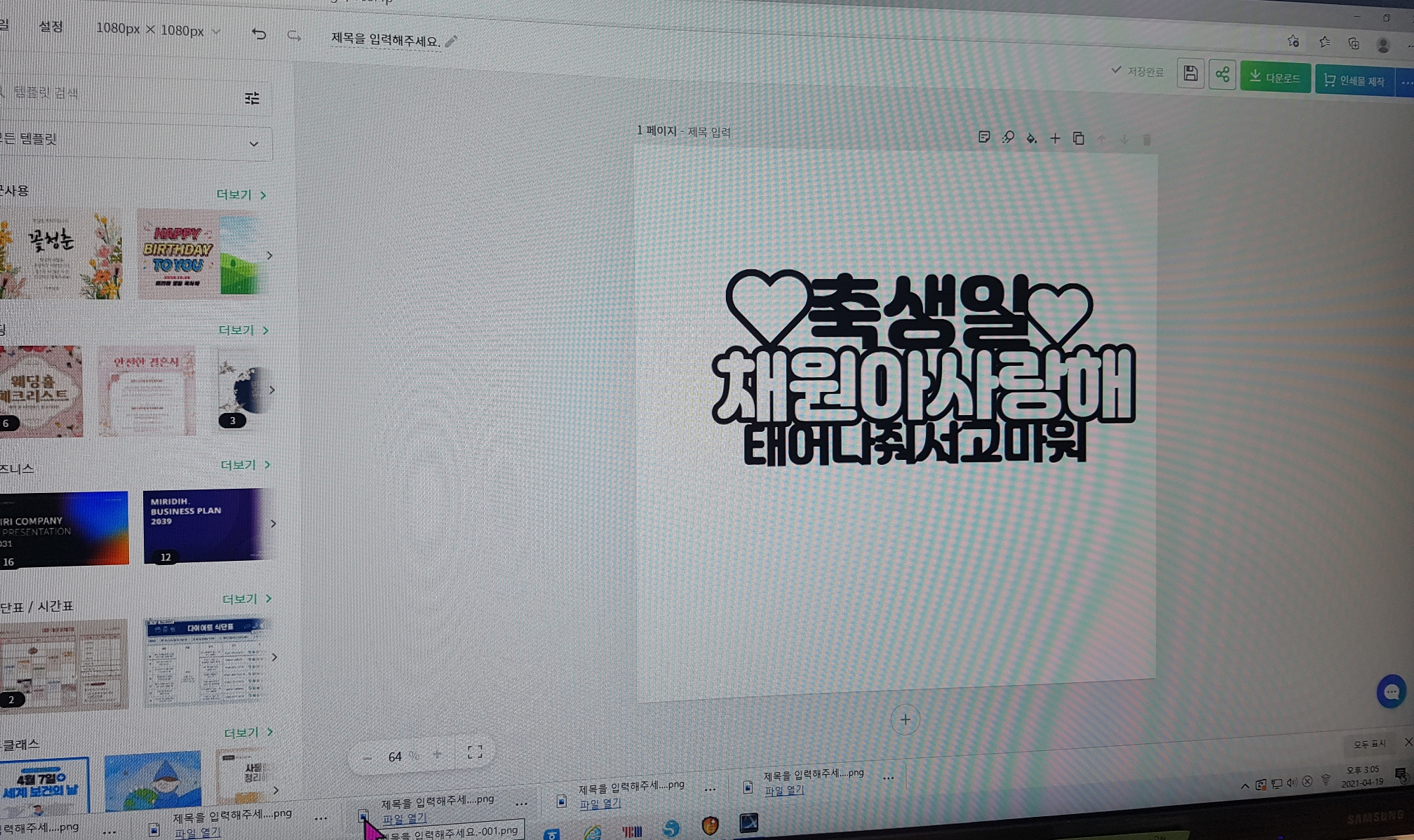The height and width of the screenshot is (840, 1414).
Task: Save design with the floppy disk icon
Action: tap(1190, 73)
